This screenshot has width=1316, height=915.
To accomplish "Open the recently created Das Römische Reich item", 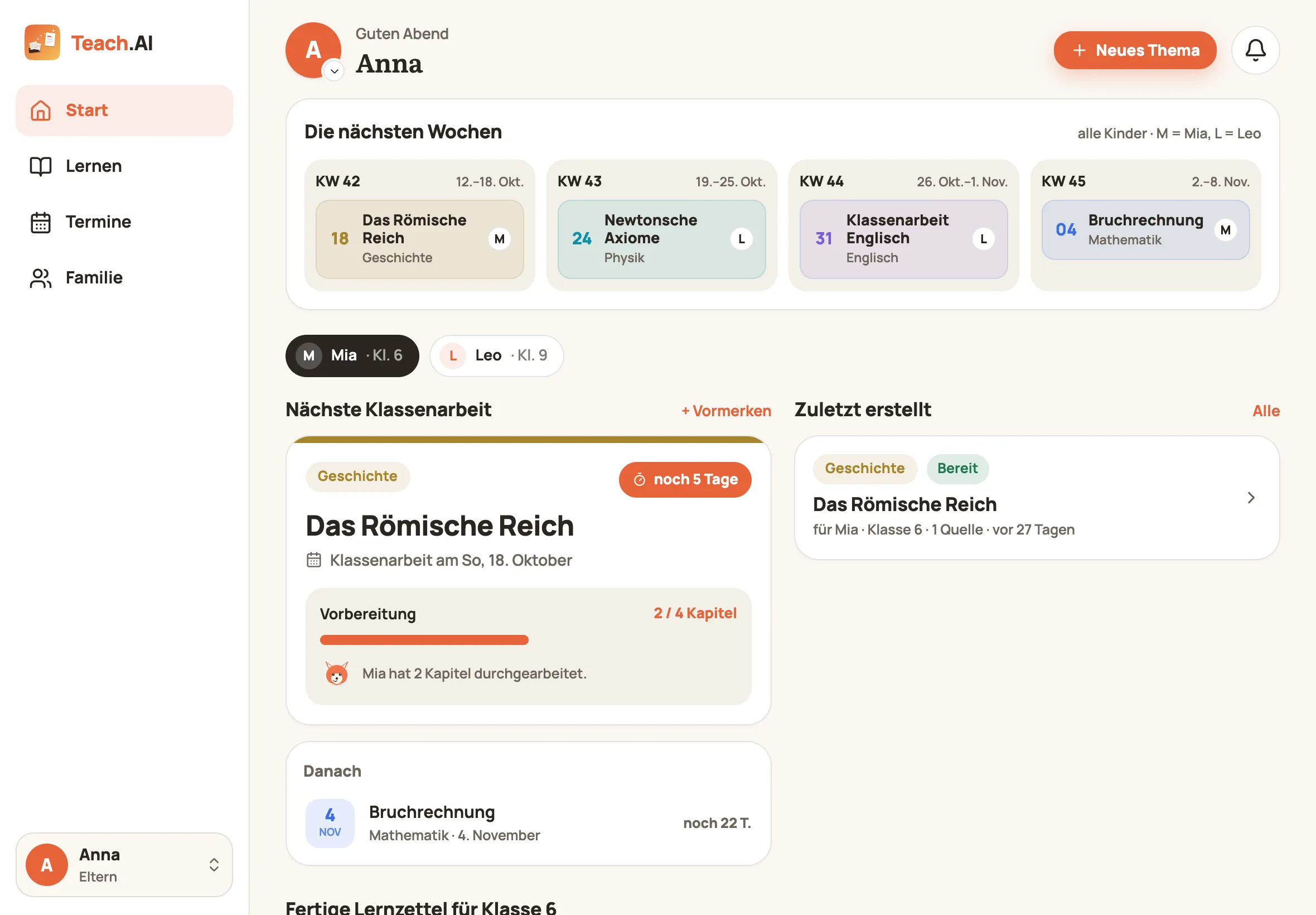I will click(x=1037, y=498).
